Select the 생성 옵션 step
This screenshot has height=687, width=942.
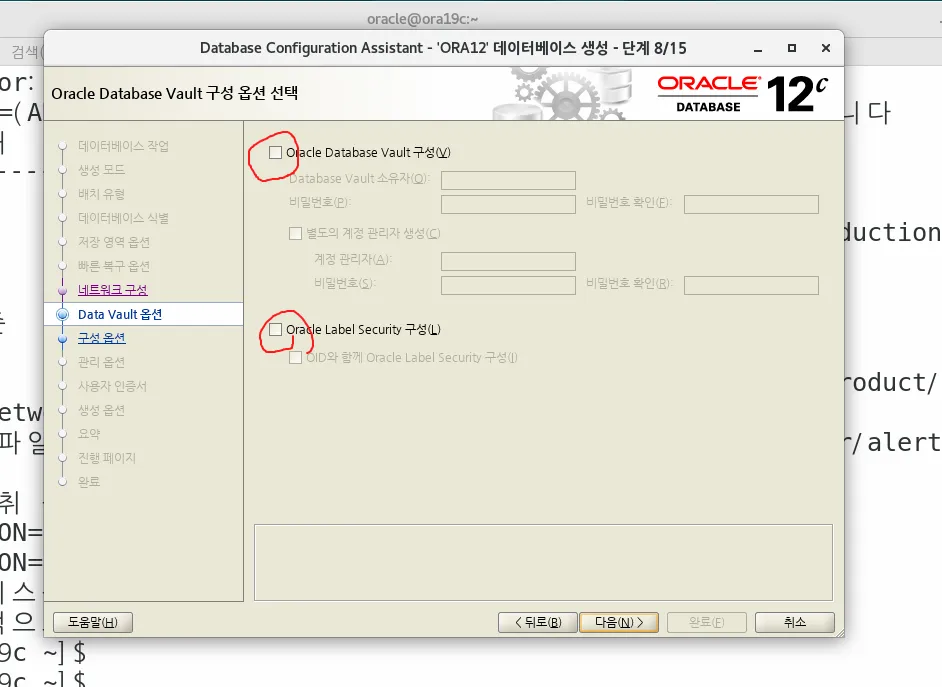(102, 410)
